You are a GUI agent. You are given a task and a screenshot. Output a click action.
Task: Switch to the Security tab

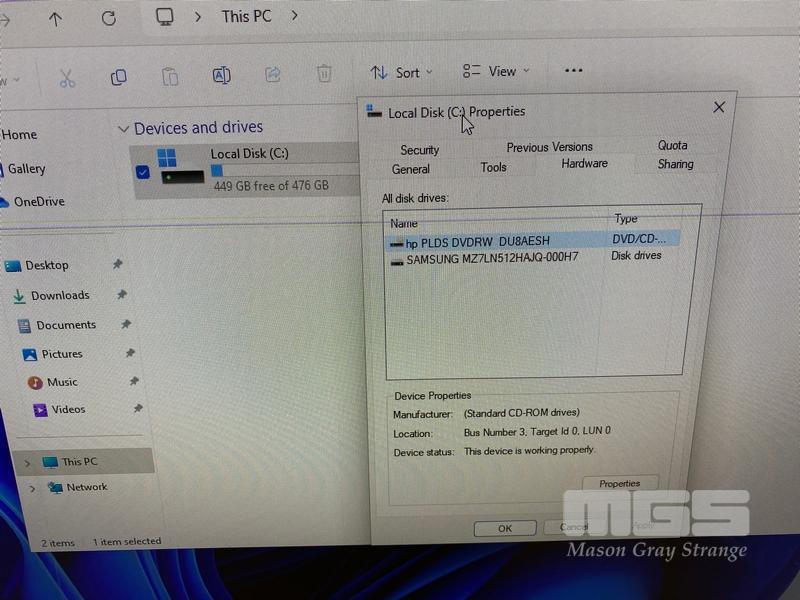[419, 150]
